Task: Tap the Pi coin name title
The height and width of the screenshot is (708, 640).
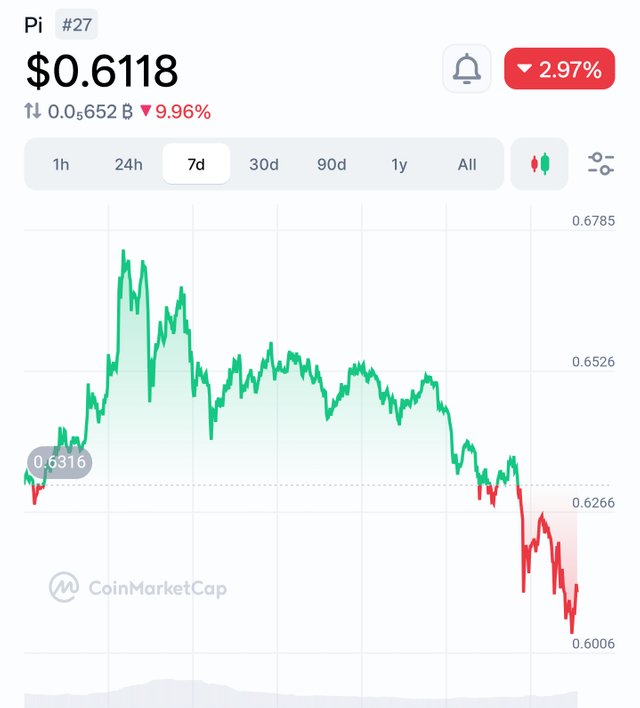Action: coord(34,25)
